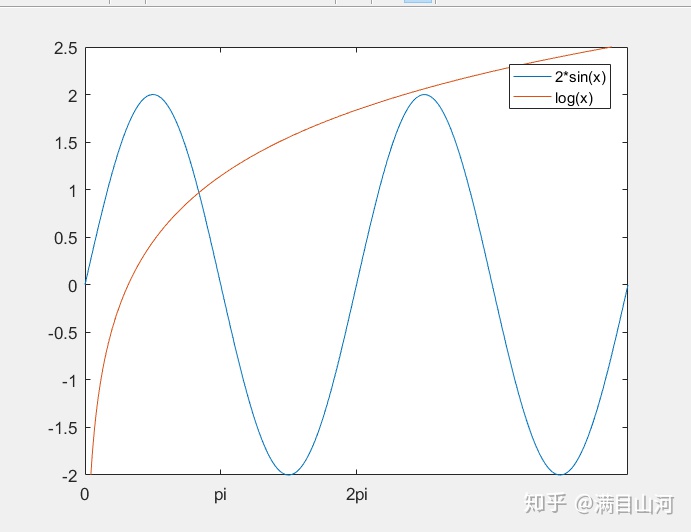Click the y-axis tick label -1.5
This screenshot has width=691, height=532.
pyautogui.click(x=63, y=428)
